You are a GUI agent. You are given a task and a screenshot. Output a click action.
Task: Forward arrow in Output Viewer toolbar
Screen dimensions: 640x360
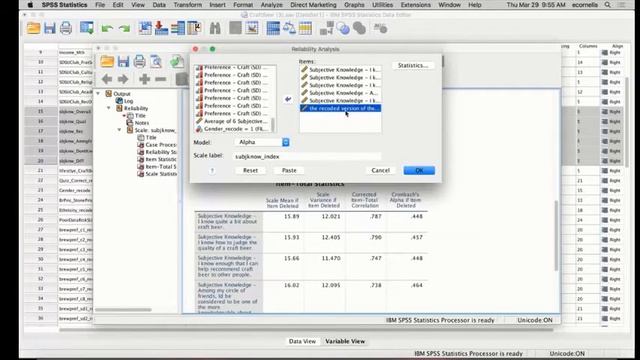123,79
